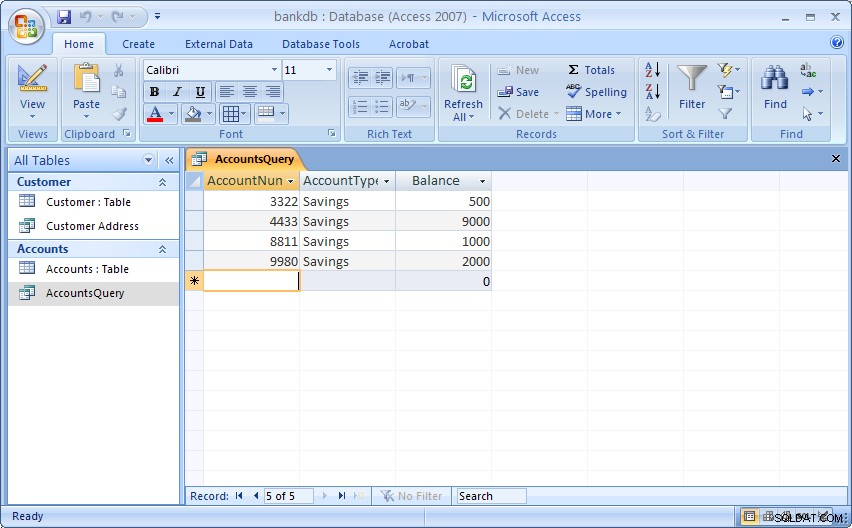Open Balance column filter dropdown
Image resolution: width=852 pixels, height=528 pixels.
pos(482,181)
